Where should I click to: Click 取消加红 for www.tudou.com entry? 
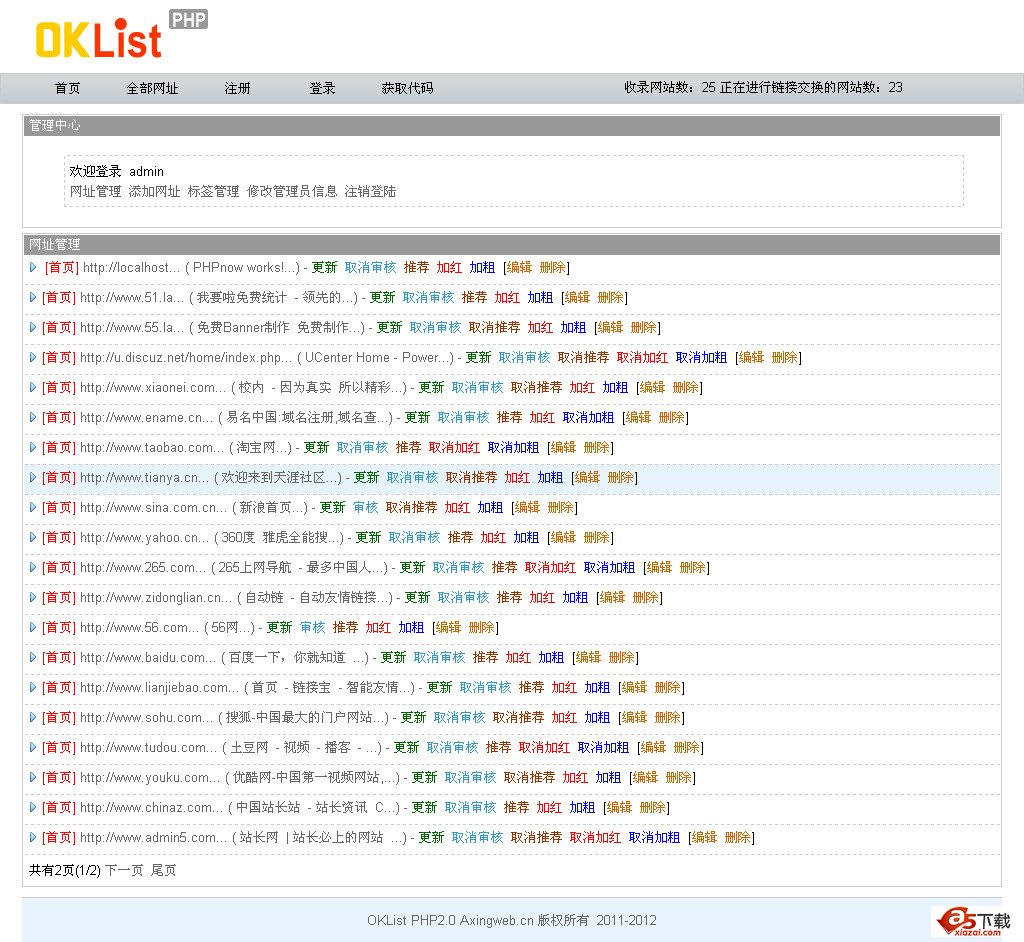click(544, 747)
